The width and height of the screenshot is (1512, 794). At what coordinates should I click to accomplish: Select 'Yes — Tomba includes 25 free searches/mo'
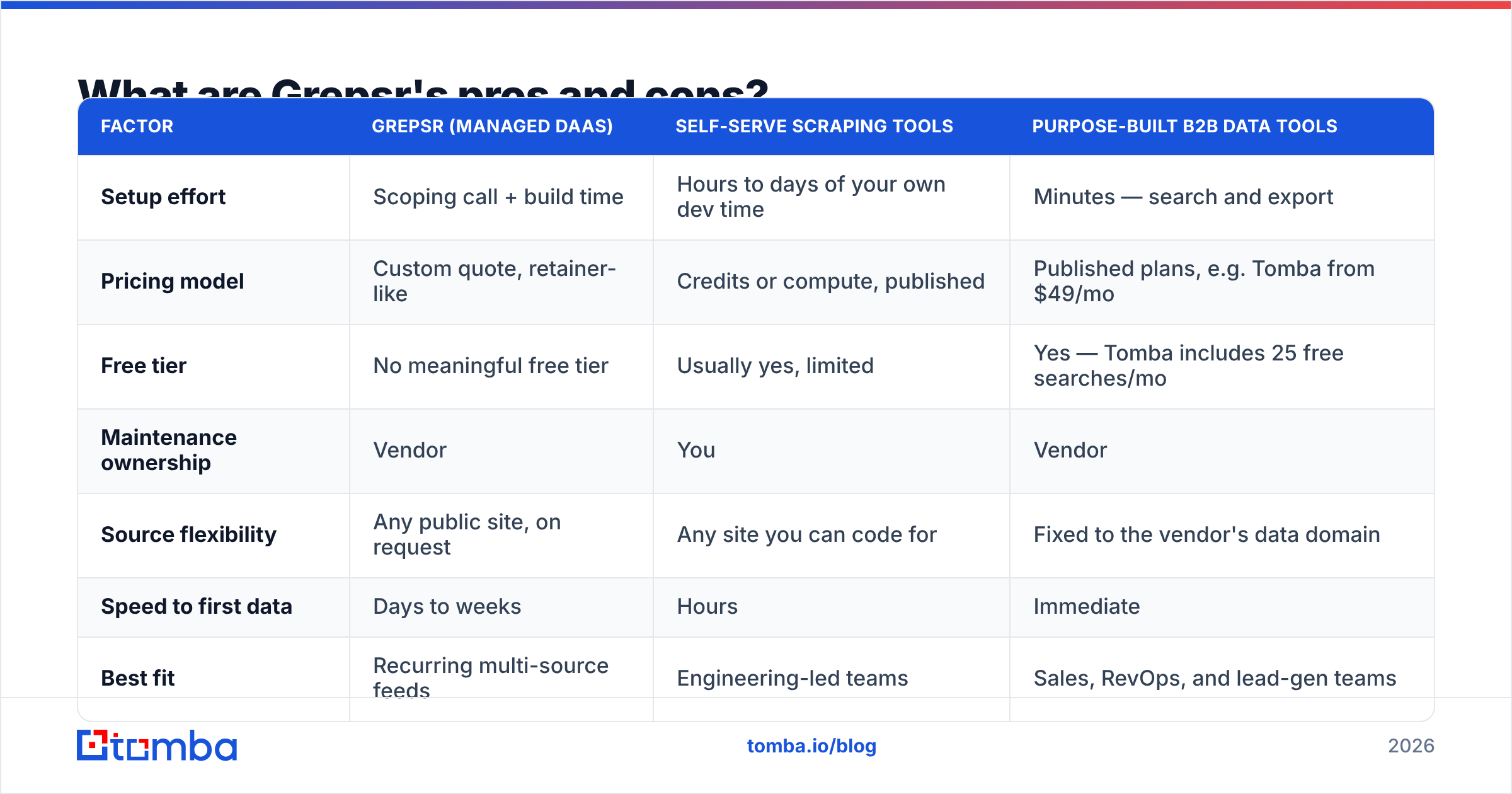click(x=1188, y=365)
